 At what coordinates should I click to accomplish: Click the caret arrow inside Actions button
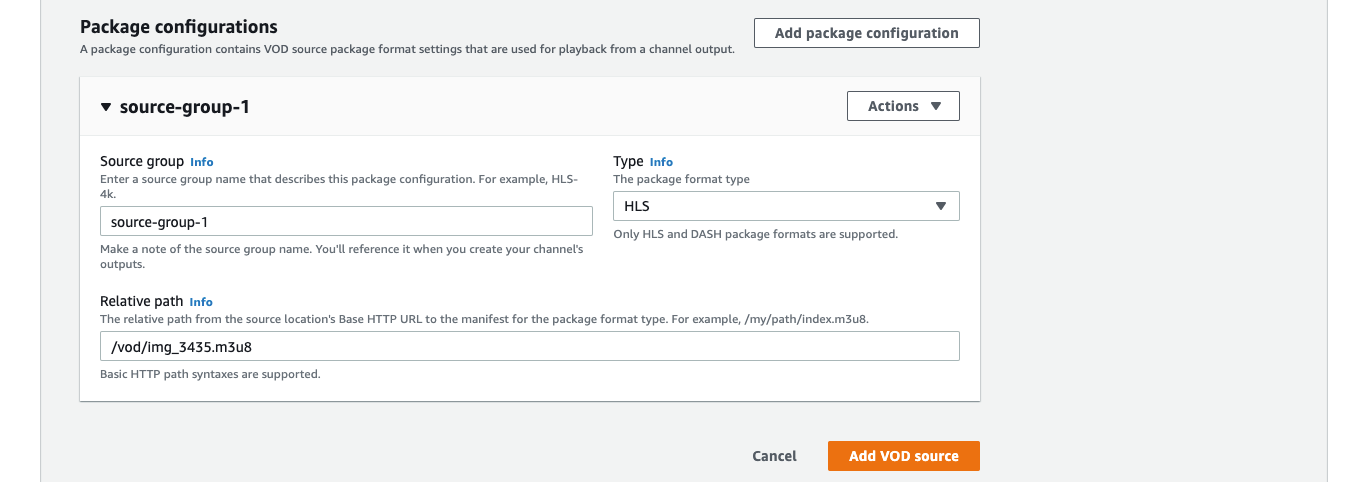point(936,106)
